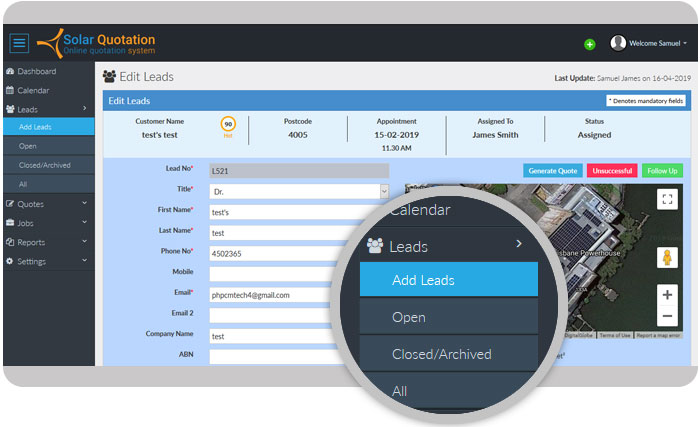Click the Street View pegman icon
Image resolution: width=700 pixels, height=427 pixels.
(667, 258)
